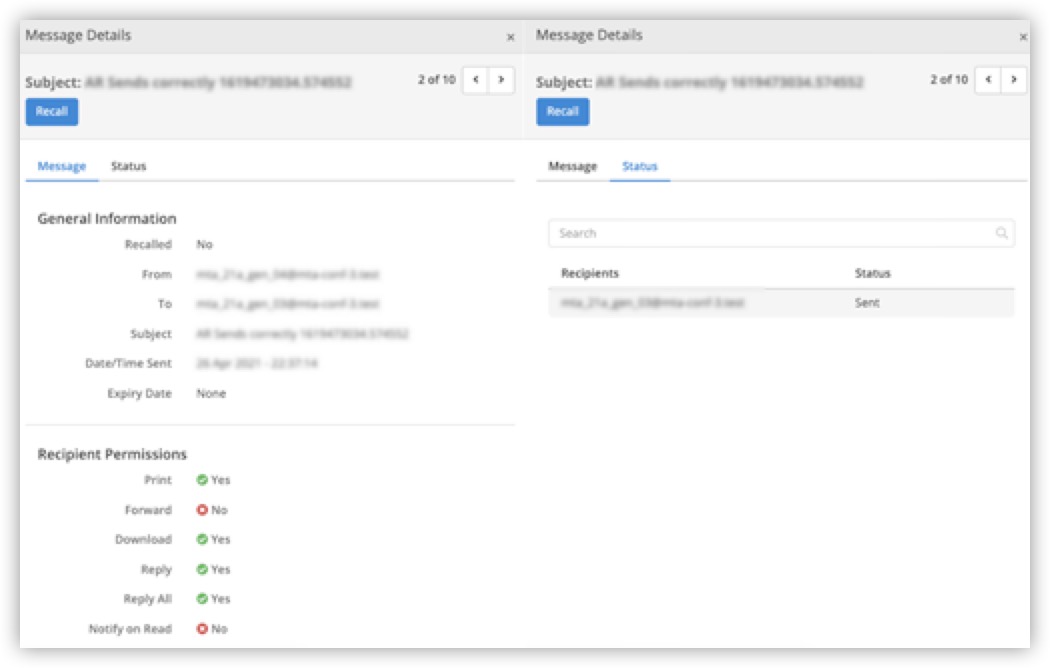The width and height of the screenshot is (1050, 668).
Task: Go to next message in right panel
Action: (1013, 80)
